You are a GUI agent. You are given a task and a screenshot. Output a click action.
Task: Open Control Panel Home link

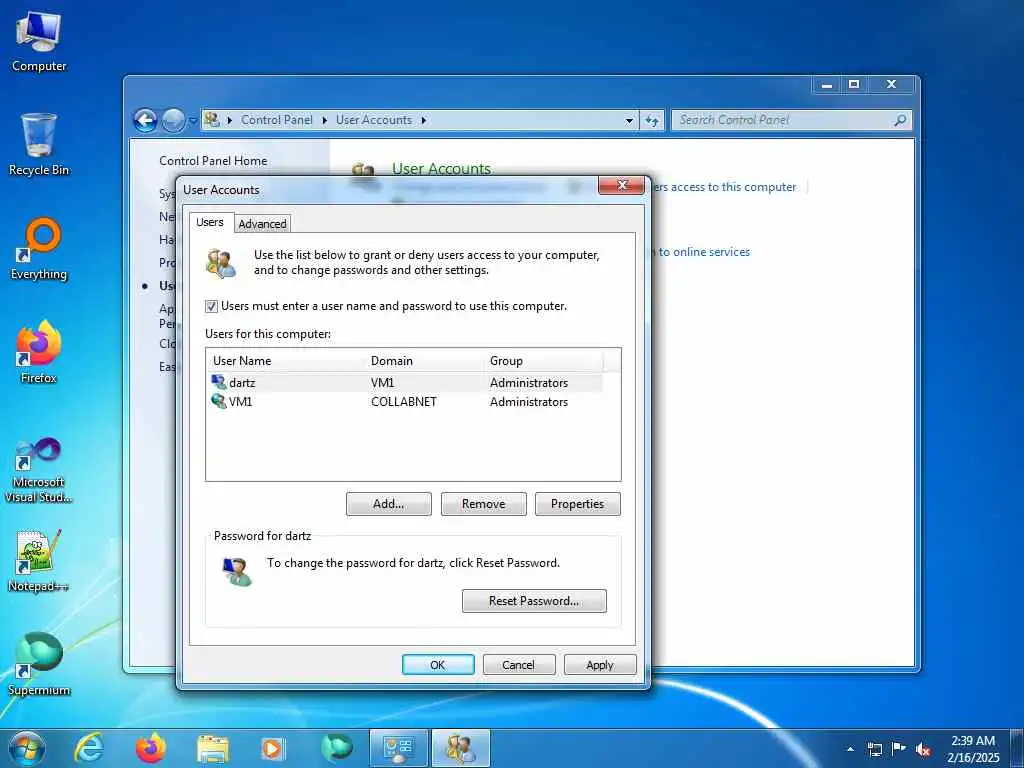click(213, 161)
